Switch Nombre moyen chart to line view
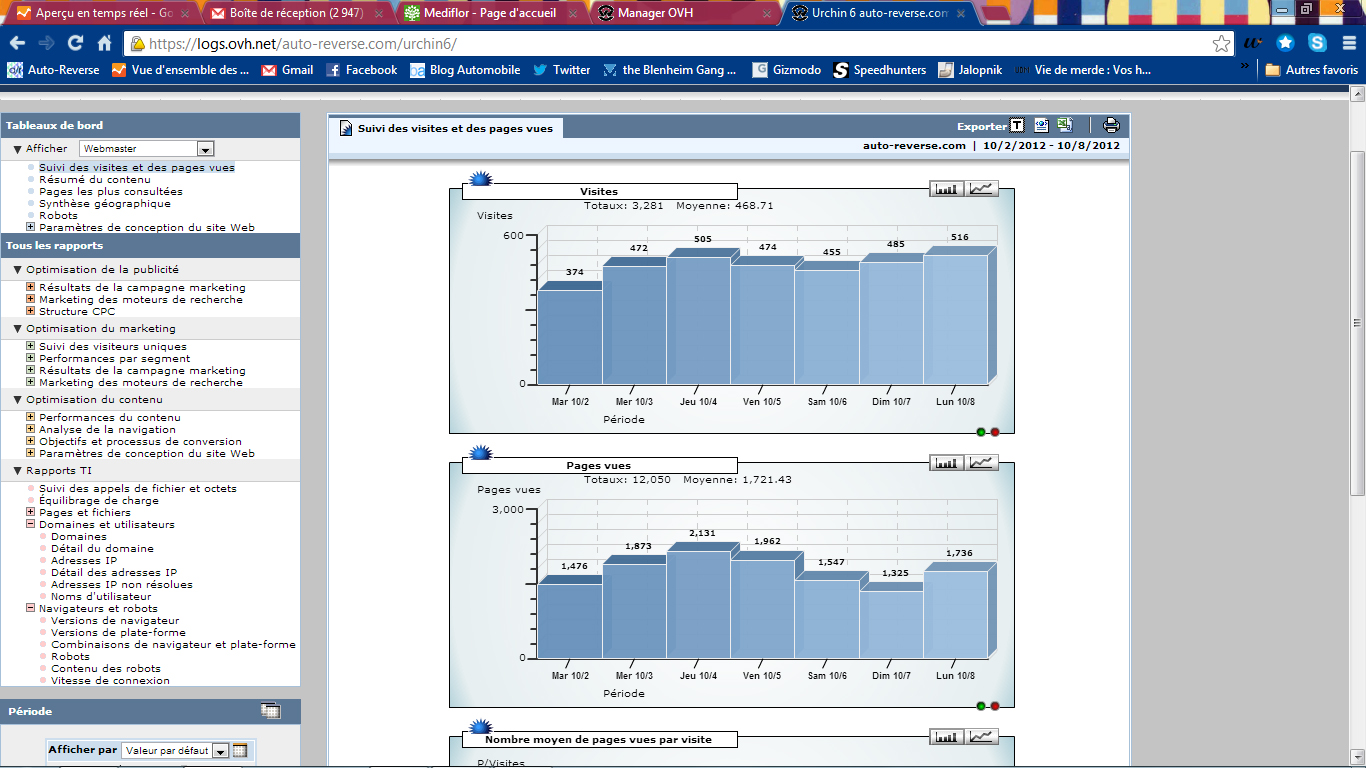 983,737
